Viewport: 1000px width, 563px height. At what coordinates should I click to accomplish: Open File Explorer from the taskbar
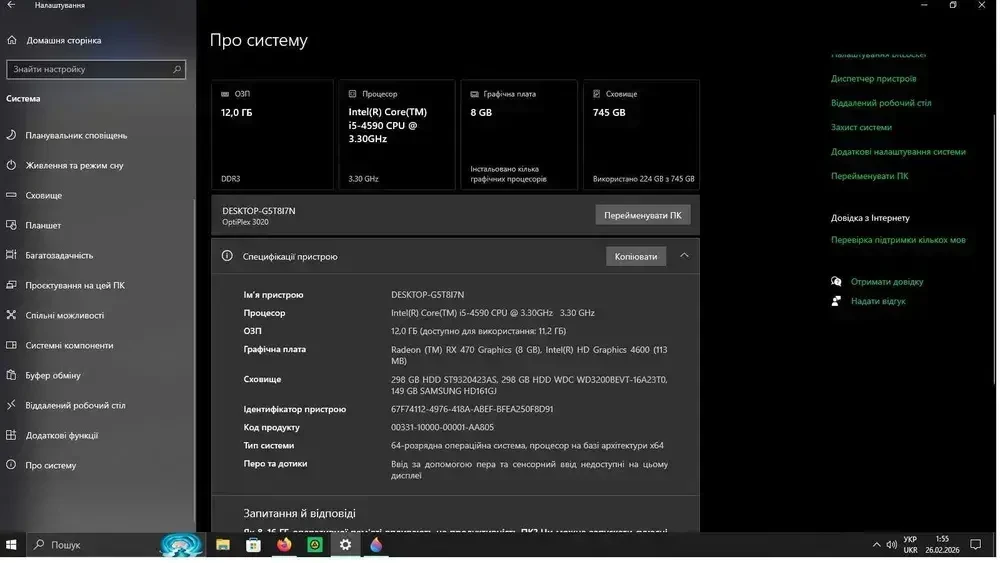[x=223, y=545]
